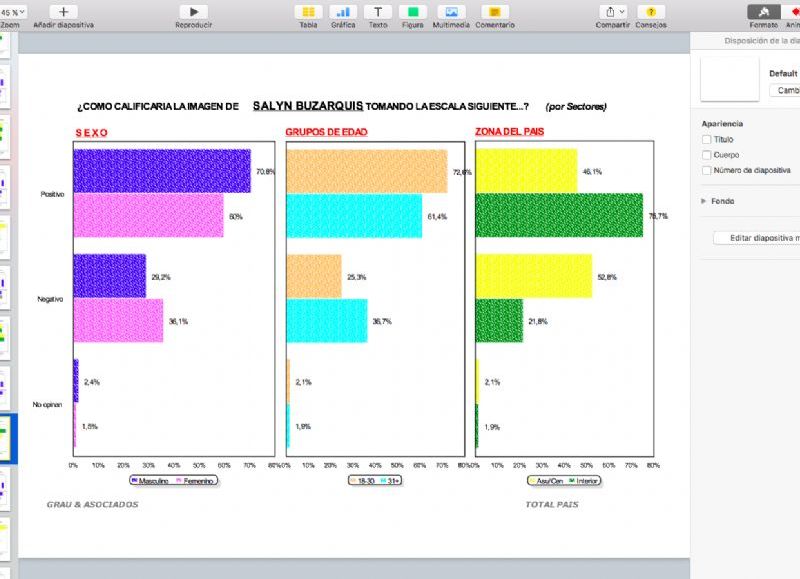Select the cyan 36,7% Negativo bar
This screenshot has height=579, width=800.
(327, 320)
